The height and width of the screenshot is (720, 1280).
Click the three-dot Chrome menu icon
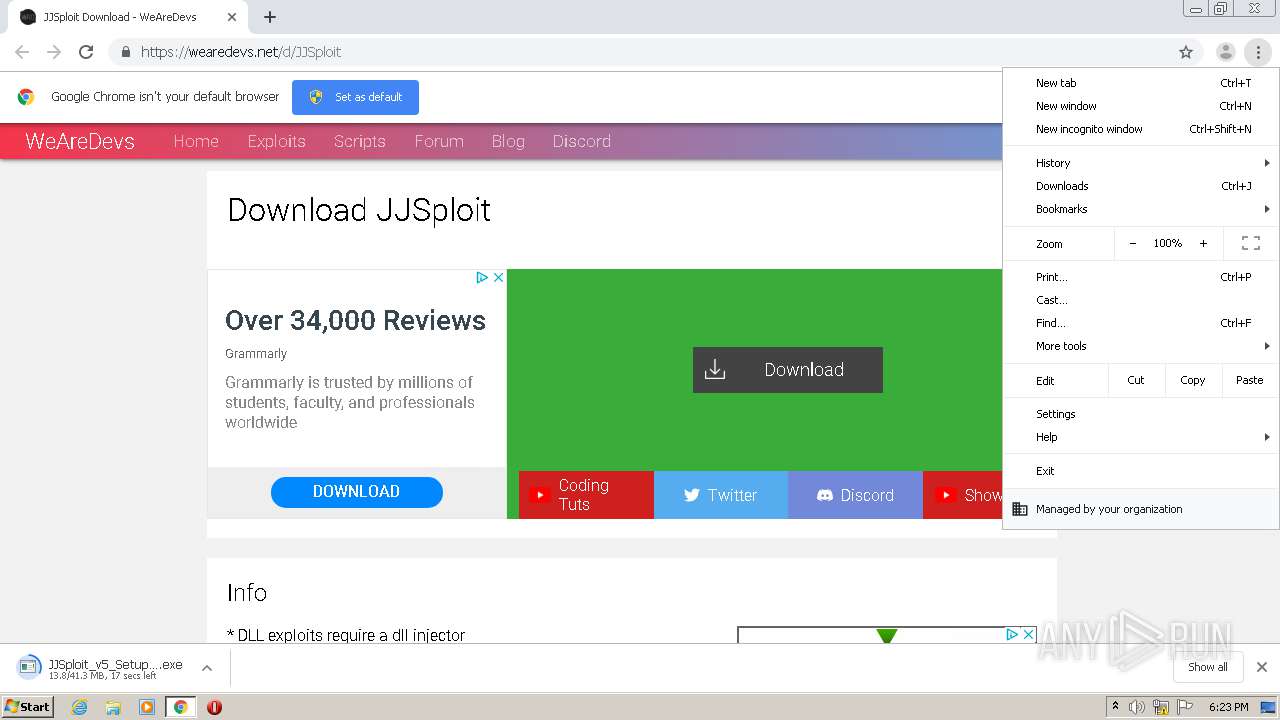1258,52
